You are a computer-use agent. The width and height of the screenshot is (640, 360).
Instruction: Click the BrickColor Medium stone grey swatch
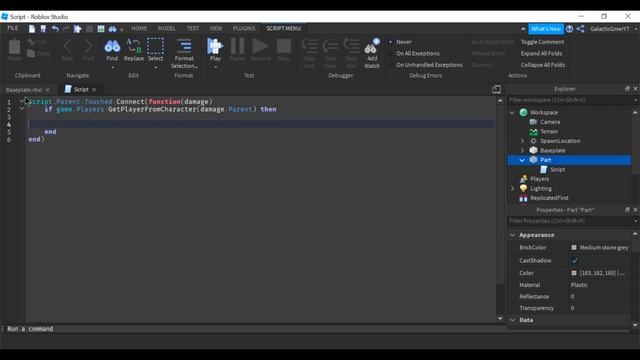tap(574, 247)
